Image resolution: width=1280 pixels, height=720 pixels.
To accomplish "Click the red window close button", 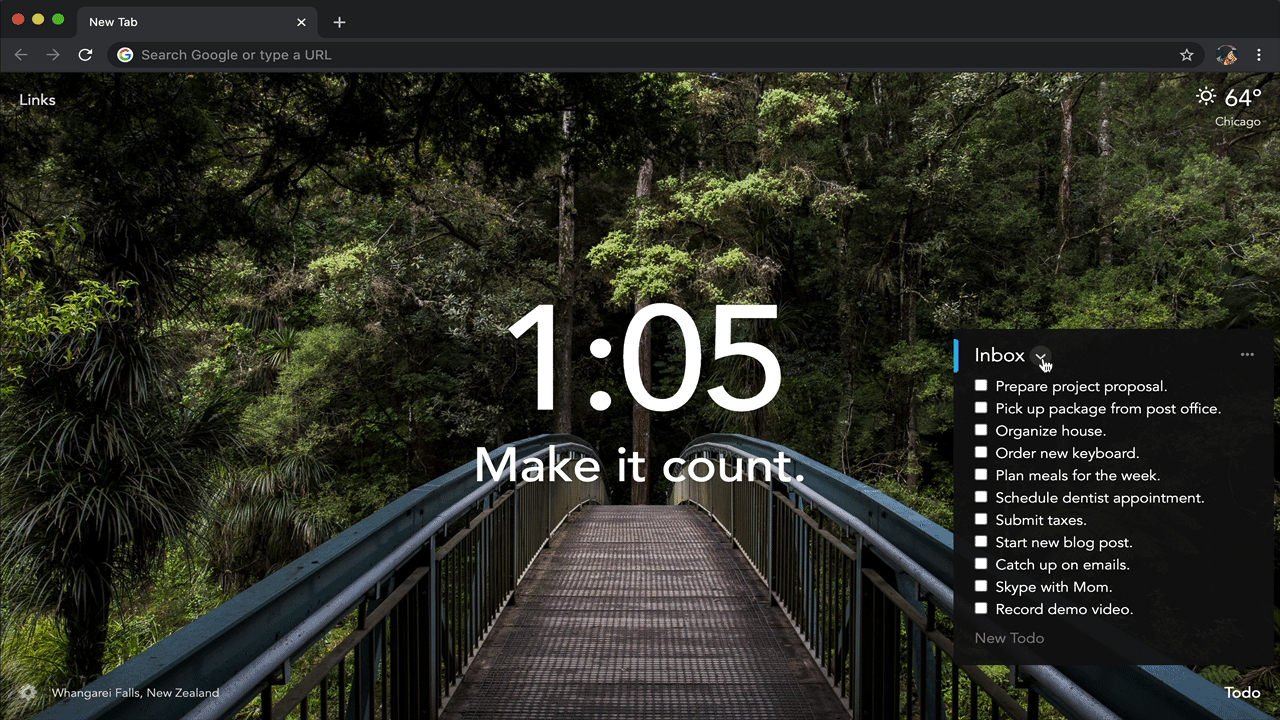I will click(x=18, y=19).
